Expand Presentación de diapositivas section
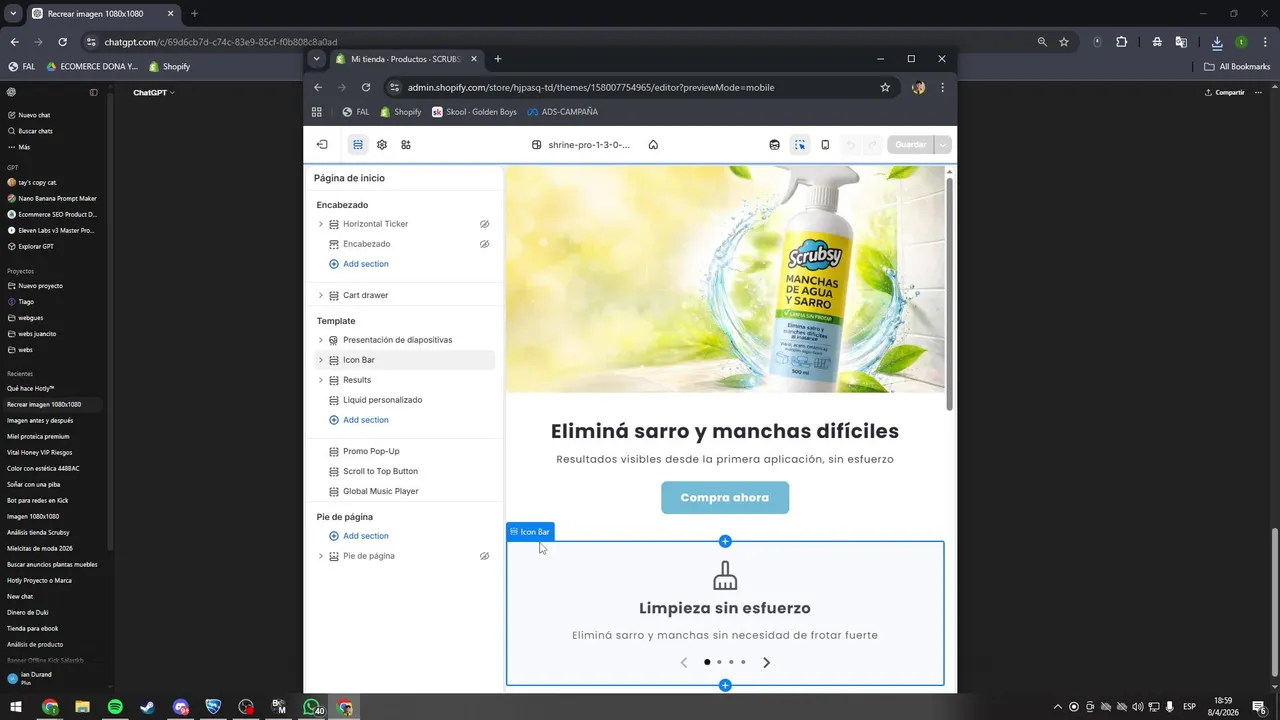 click(321, 340)
